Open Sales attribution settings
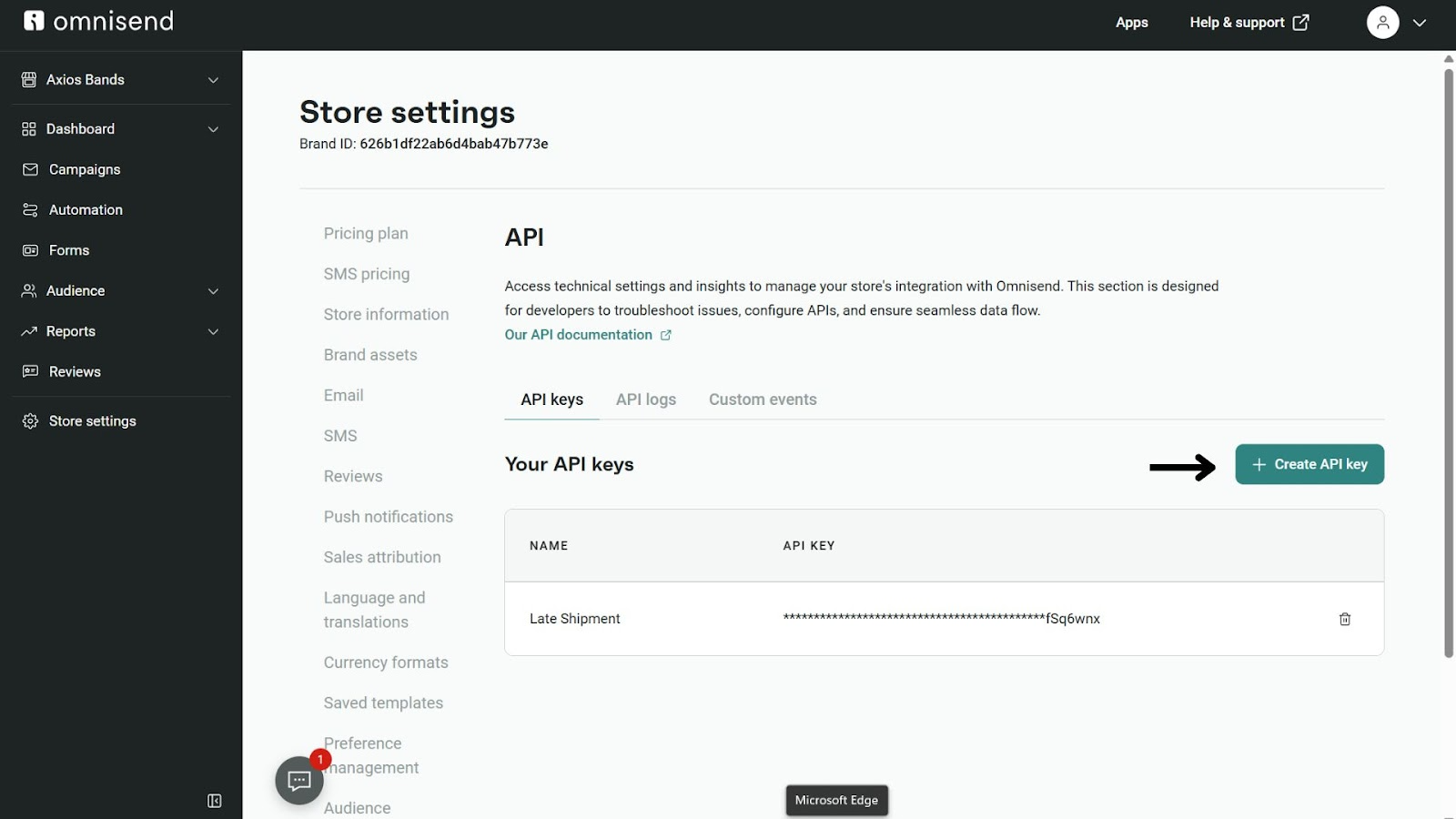This screenshot has height=819, width=1456. point(382,558)
